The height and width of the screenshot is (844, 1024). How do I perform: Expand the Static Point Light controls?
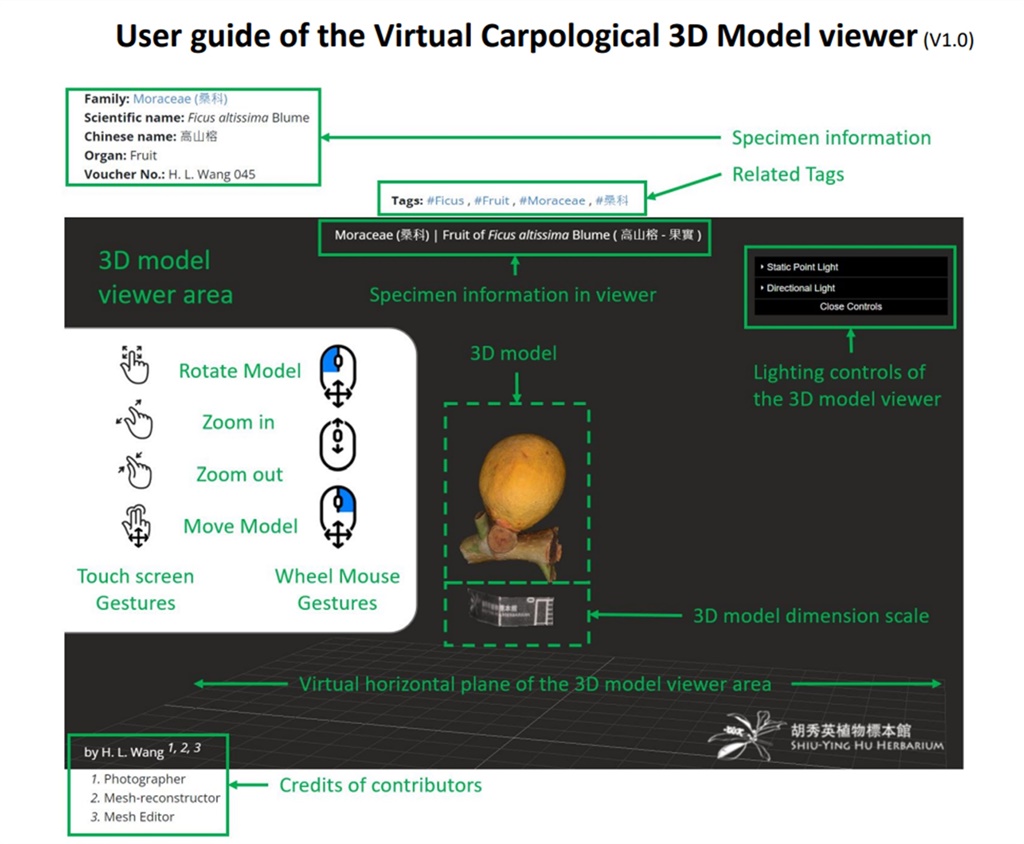pos(801,267)
